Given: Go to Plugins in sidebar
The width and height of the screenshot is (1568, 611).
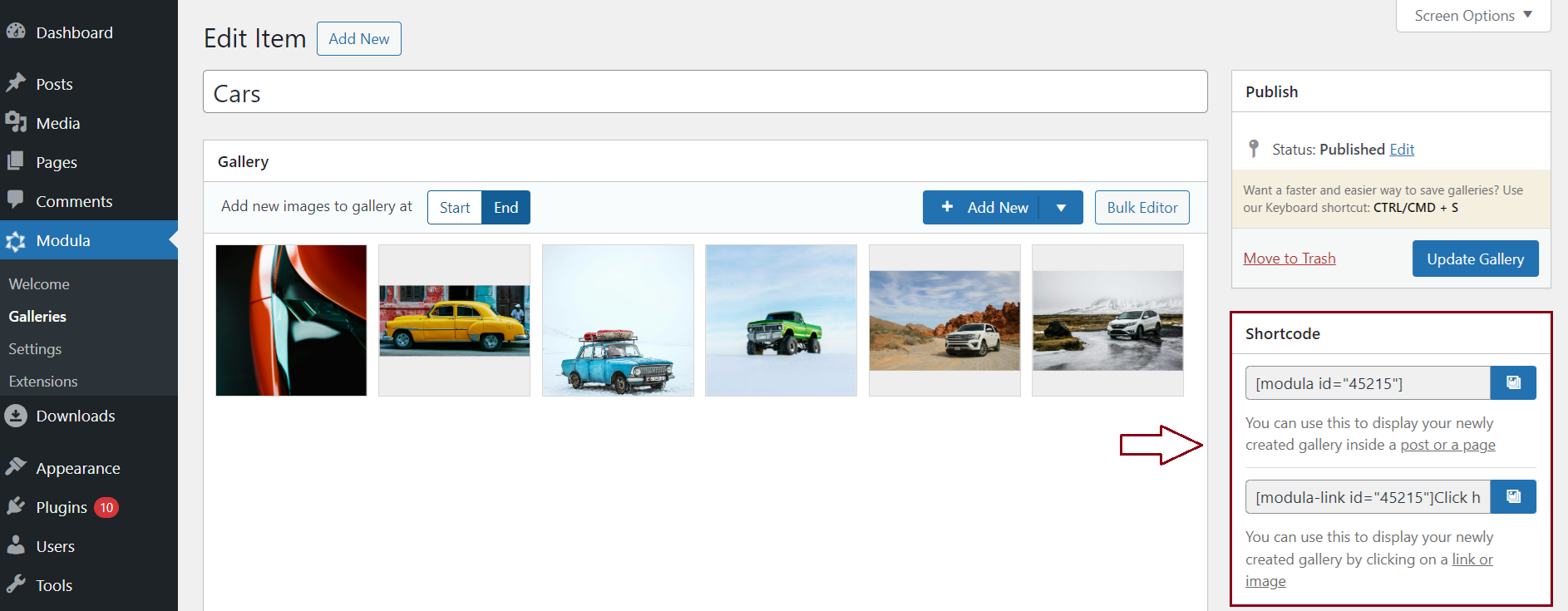Looking at the screenshot, I should click(62, 507).
